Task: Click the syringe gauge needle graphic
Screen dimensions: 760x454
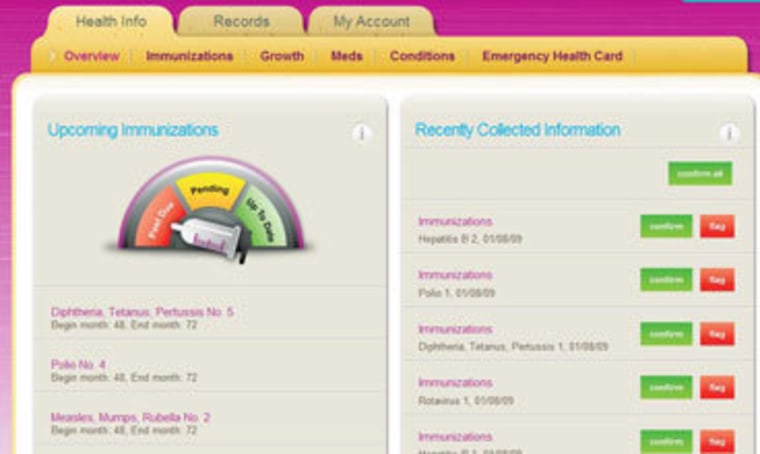Action: click(211, 237)
